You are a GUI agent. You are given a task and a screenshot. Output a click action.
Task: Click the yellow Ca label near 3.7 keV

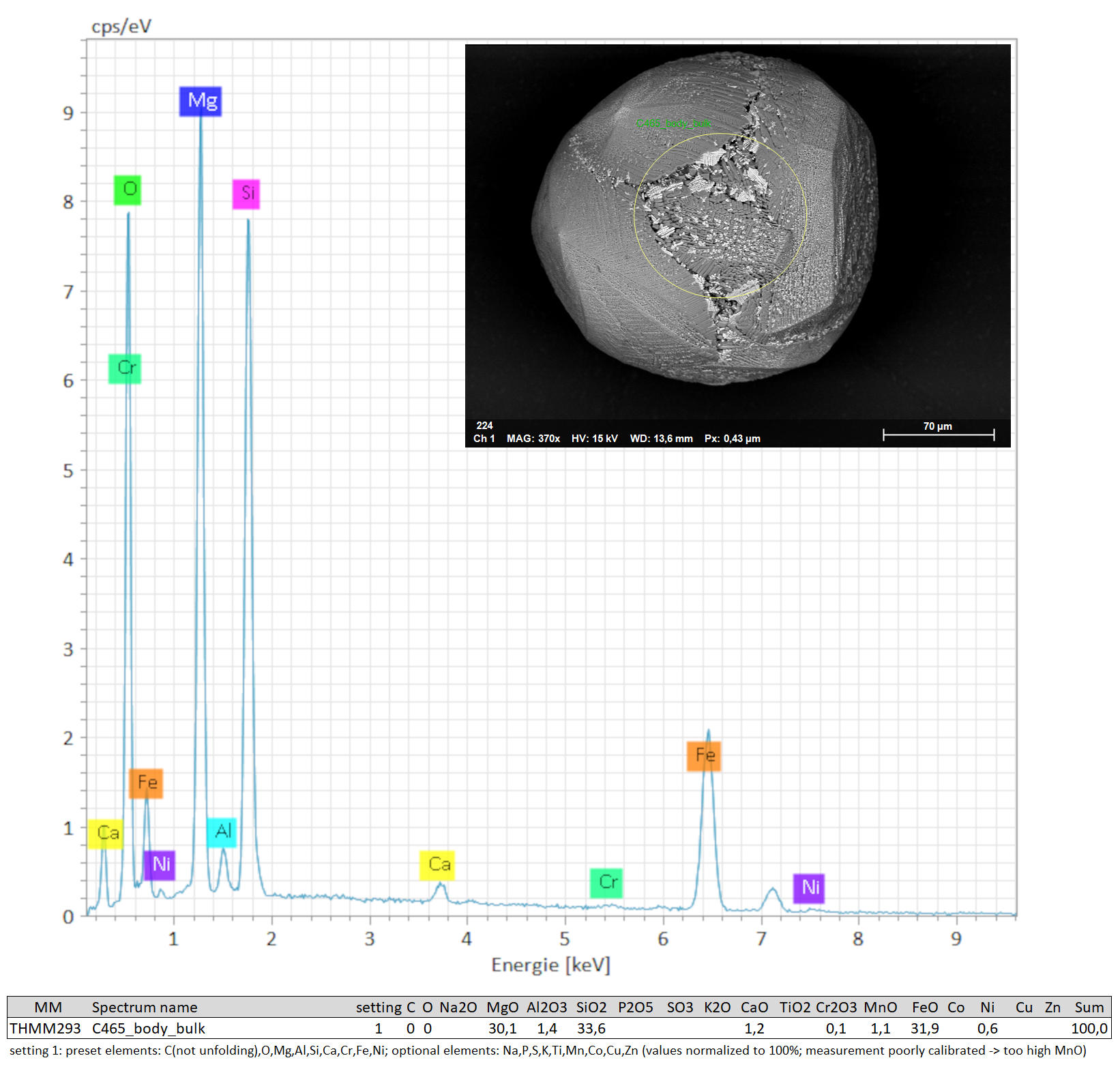pyautogui.click(x=437, y=865)
